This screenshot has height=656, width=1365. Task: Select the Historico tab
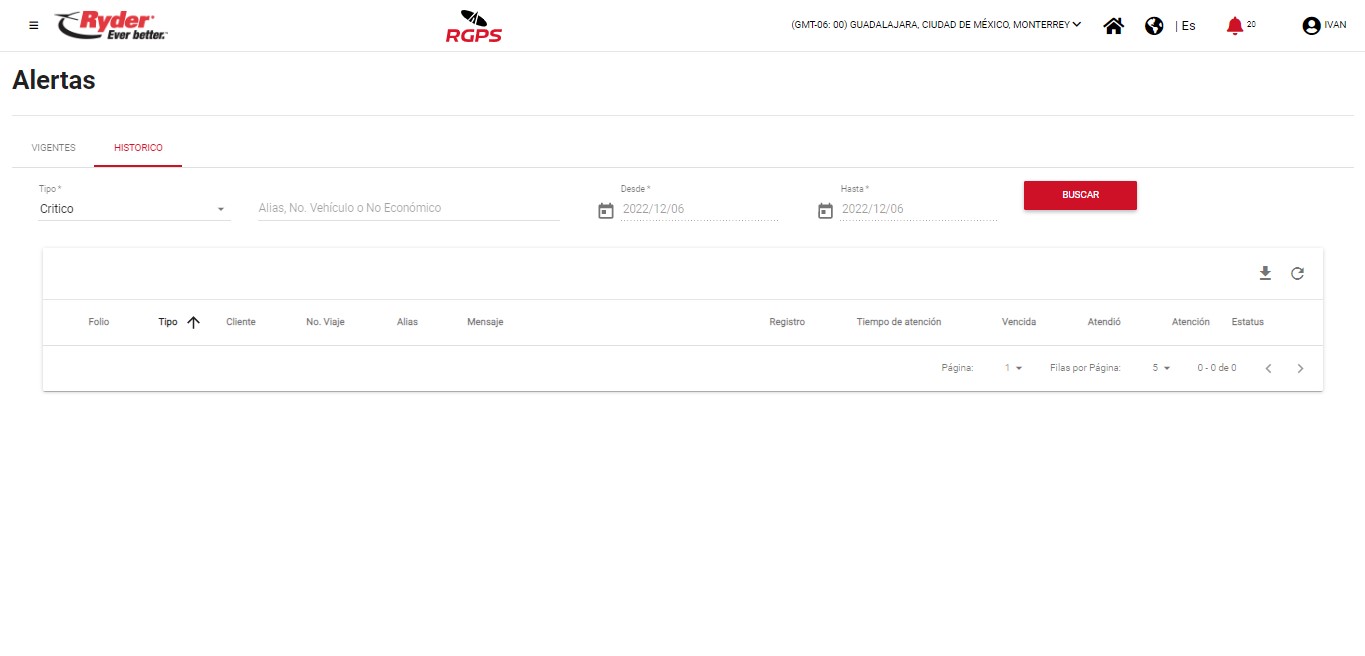pyautogui.click(x=138, y=148)
